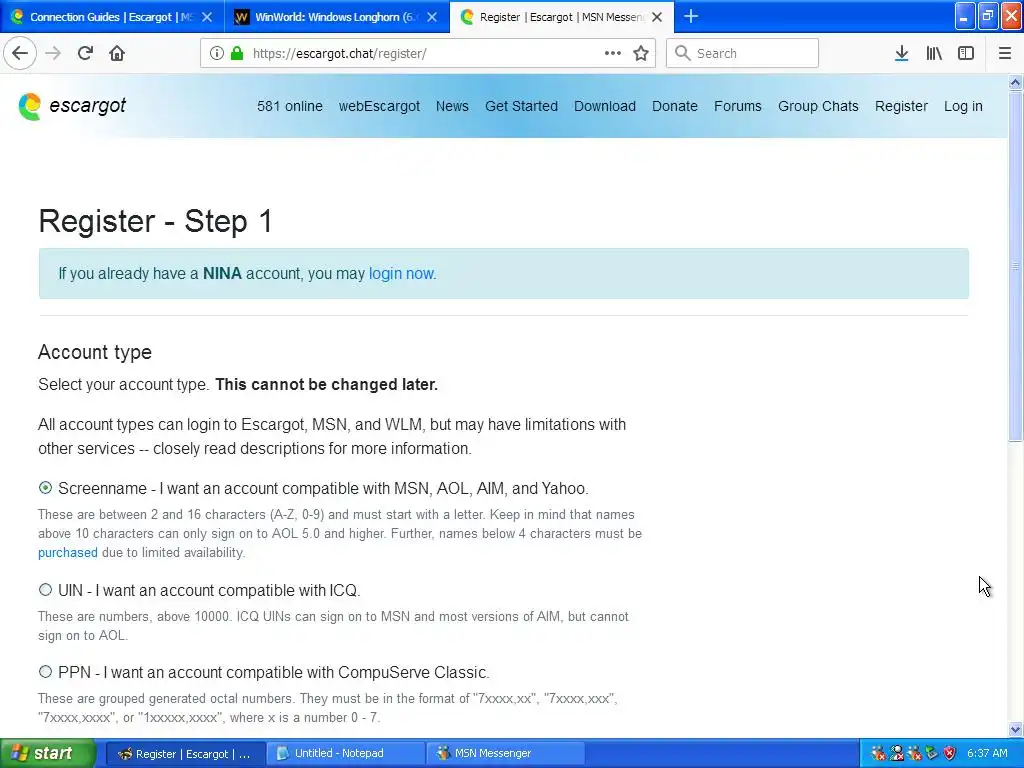The image size is (1024, 768).
Task: Select the PPN account type
Action: tap(45, 671)
